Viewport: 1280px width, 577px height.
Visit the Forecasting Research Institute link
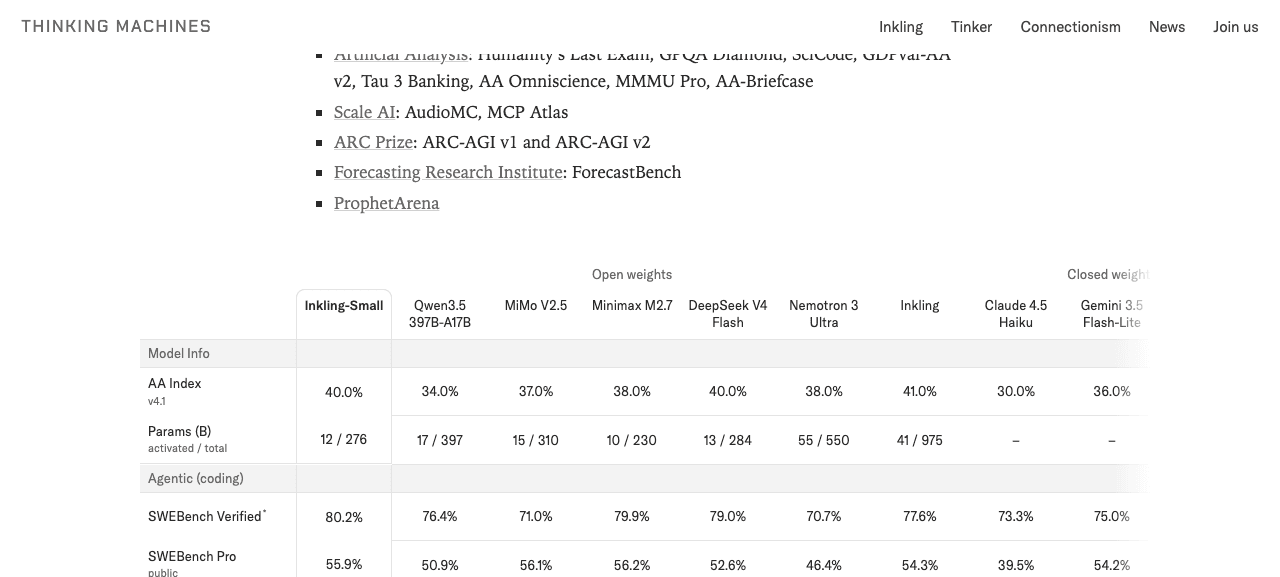448,172
